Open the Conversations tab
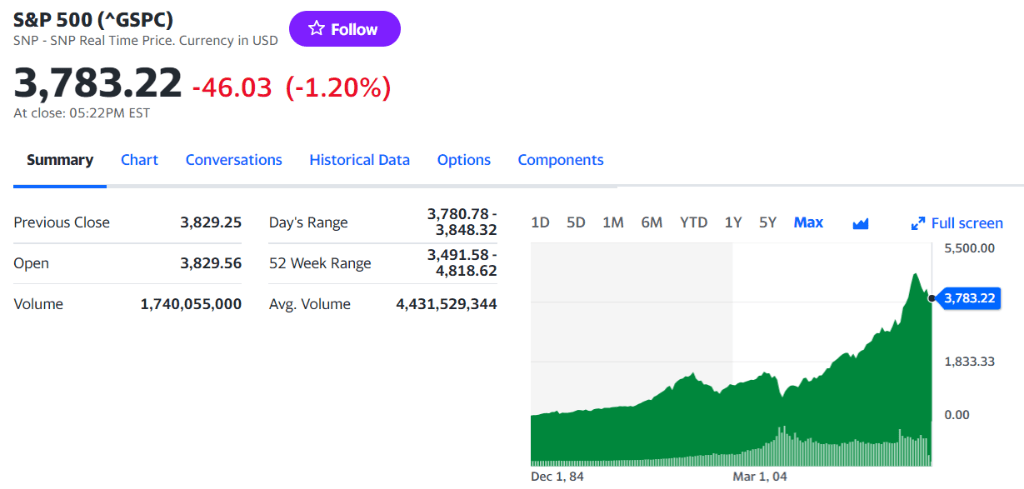This screenshot has width=1024, height=489. tap(234, 160)
